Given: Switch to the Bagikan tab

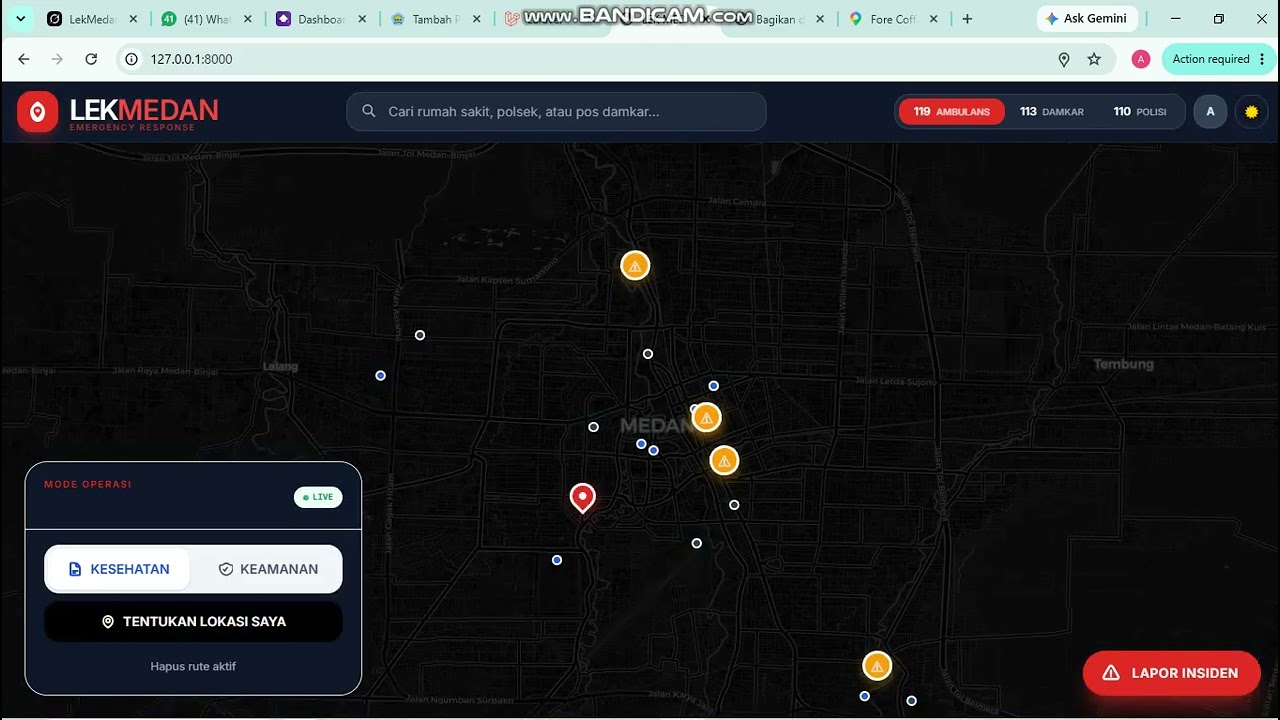Looking at the screenshot, I should (780, 19).
